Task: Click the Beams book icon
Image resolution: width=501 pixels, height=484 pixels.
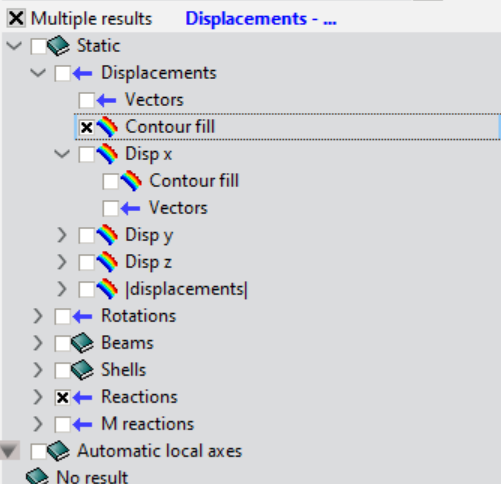Action: 82,343
